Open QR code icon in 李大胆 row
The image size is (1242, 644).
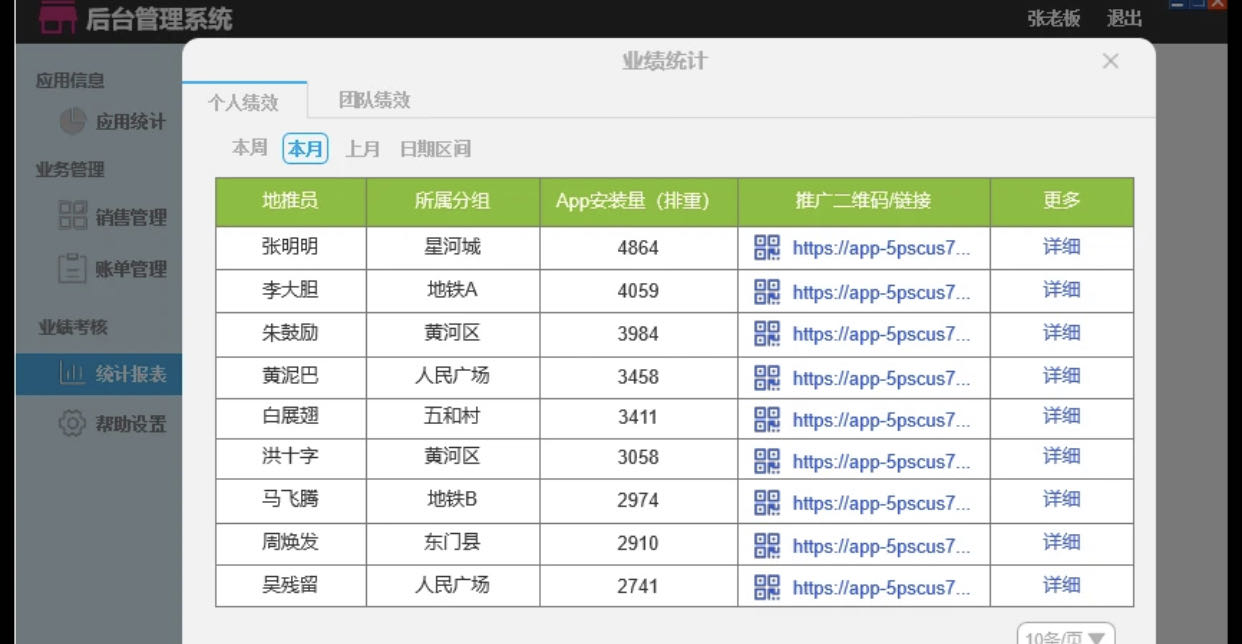pyautogui.click(x=767, y=292)
